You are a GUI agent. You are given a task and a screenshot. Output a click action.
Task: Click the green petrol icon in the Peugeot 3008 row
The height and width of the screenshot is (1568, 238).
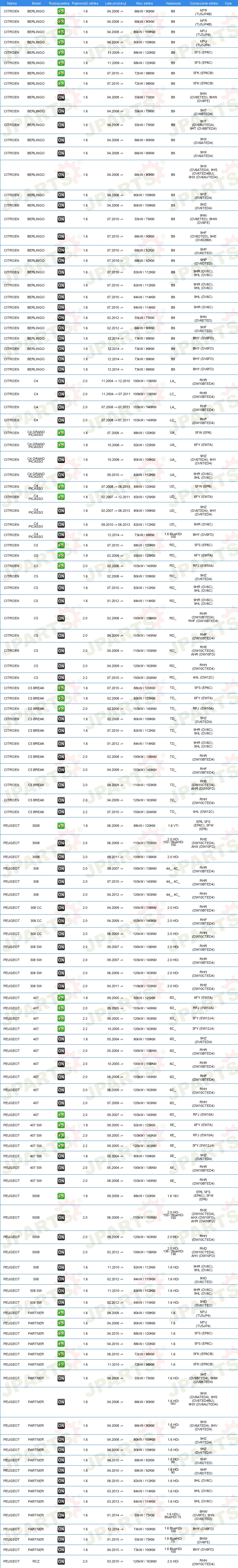click(x=61, y=826)
